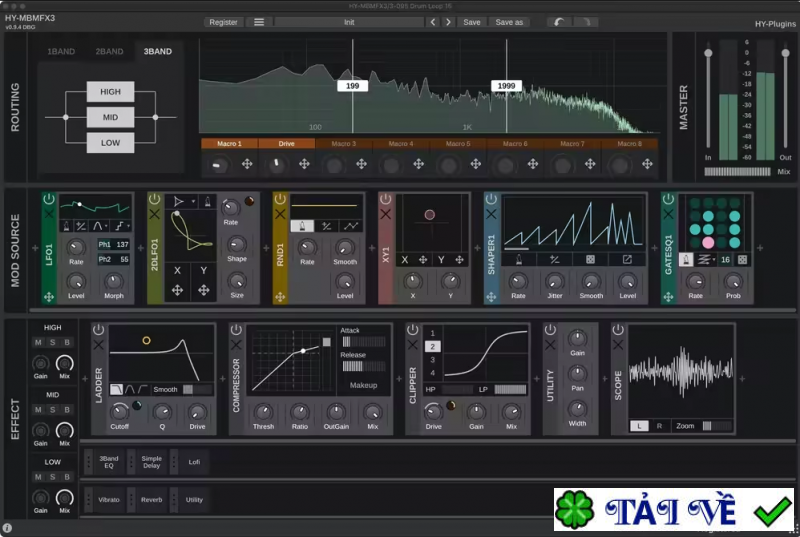Go to the next preset with right arrow

449,22
